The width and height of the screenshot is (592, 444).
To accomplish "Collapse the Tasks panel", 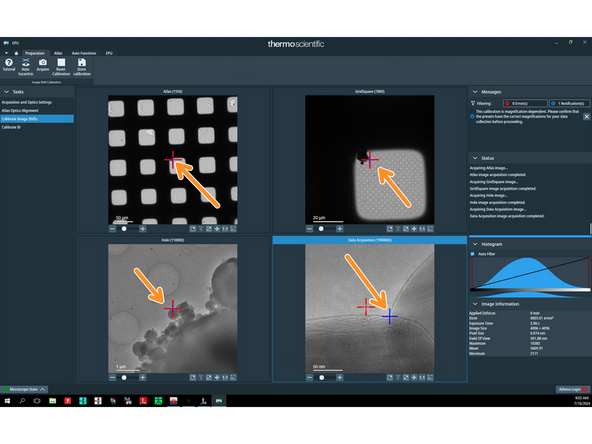I will click(x=6, y=92).
